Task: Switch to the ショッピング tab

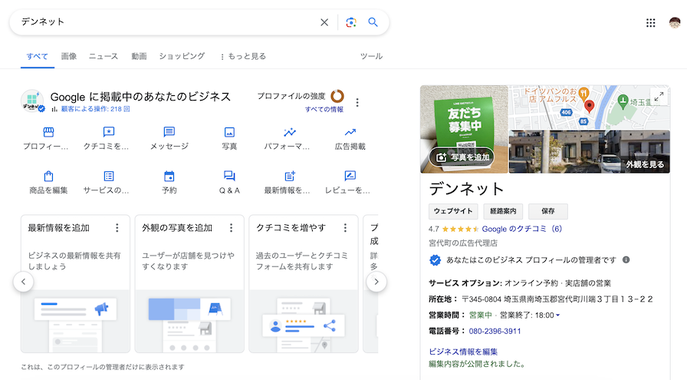Action: (x=182, y=56)
